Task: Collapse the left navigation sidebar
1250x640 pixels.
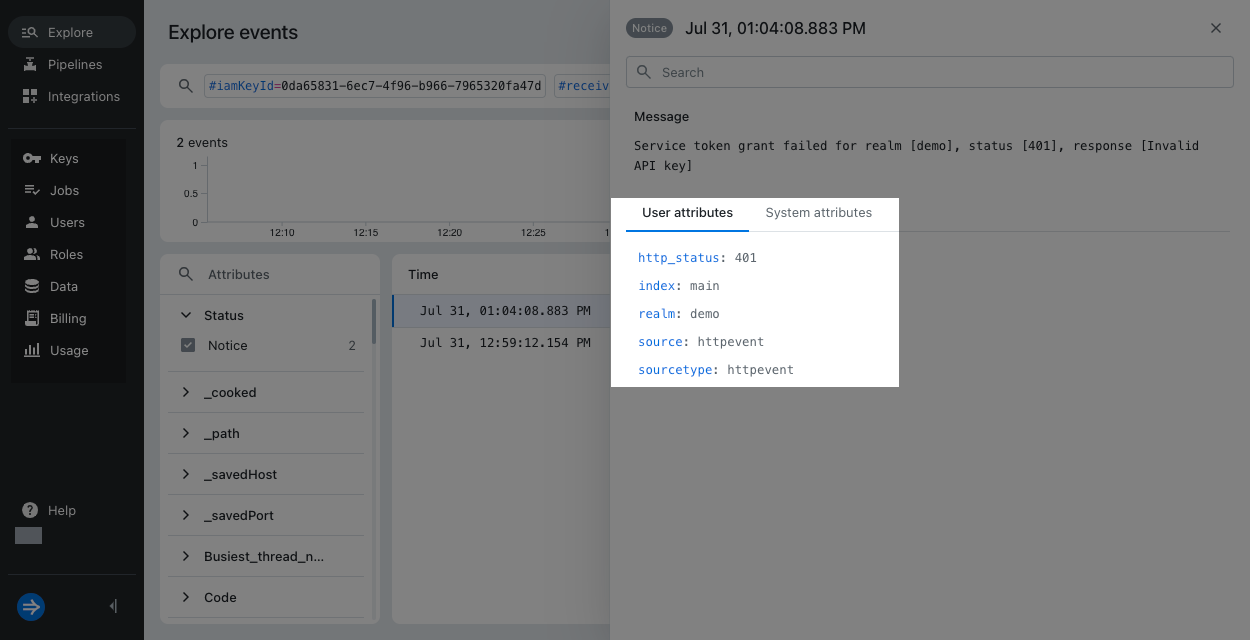Action: (x=112, y=606)
